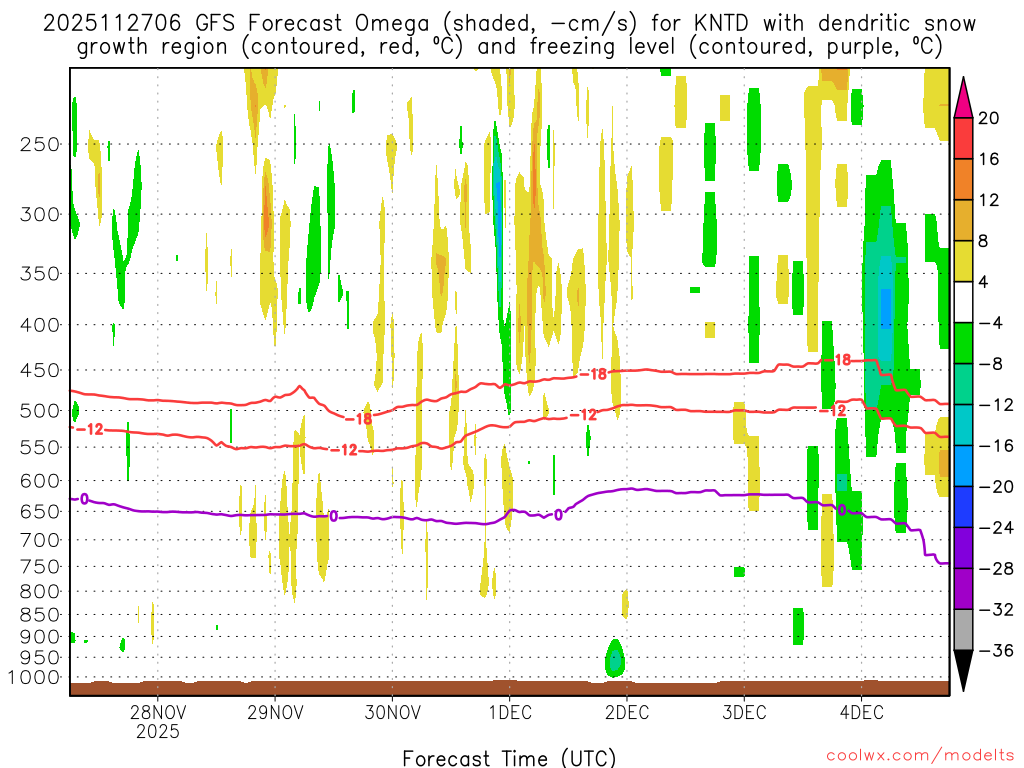This screenshot has width=1024, height=768.
Task: Click the yellow swatch between 4 and 8
Action: 963,261
